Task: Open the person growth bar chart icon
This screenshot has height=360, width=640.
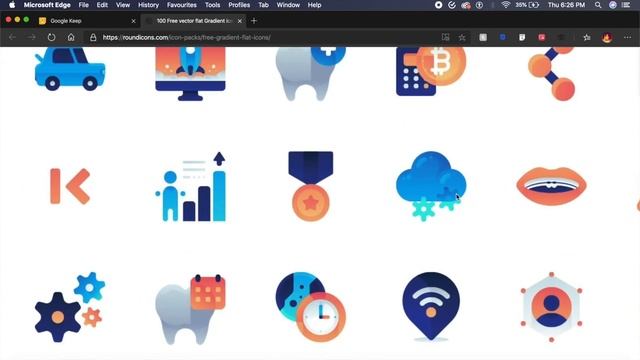Action: [191, 187]
